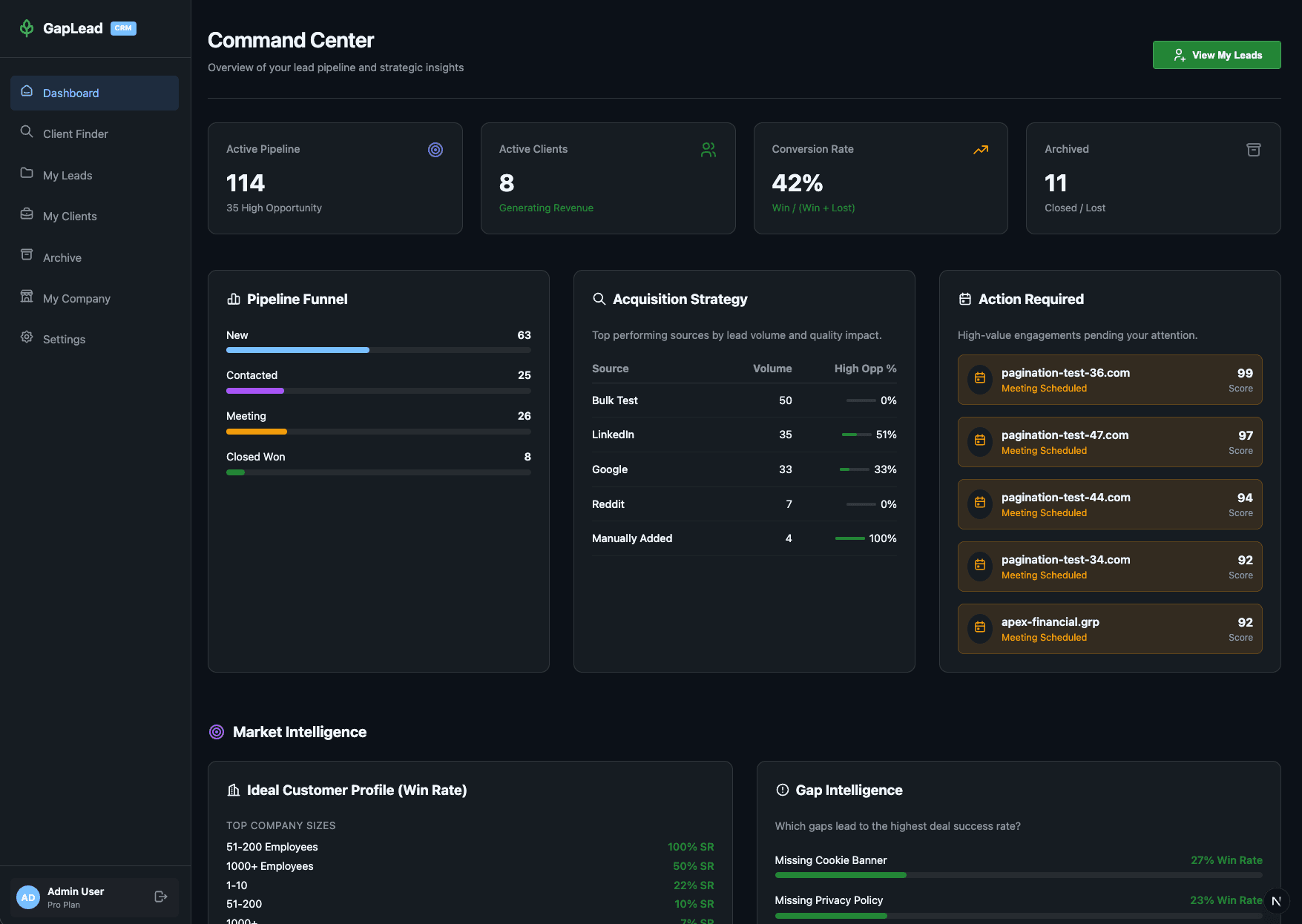Select the Archive box icon in sidebar

(x=26, y=257)
